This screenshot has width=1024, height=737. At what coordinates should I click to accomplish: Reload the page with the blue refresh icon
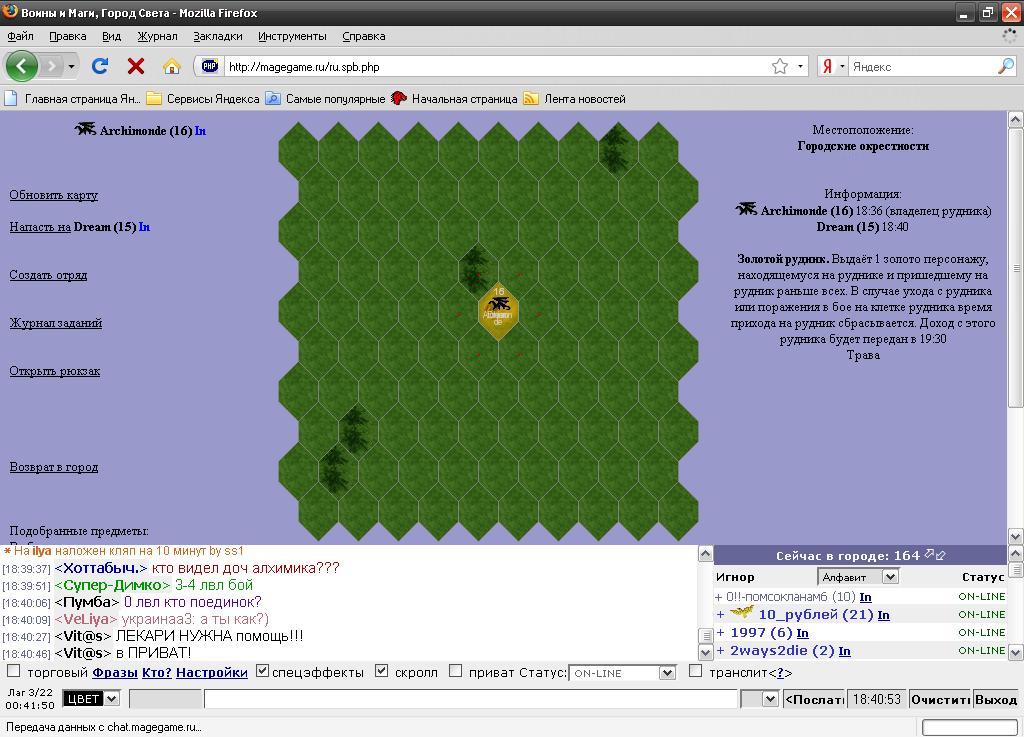coord(100,66)
